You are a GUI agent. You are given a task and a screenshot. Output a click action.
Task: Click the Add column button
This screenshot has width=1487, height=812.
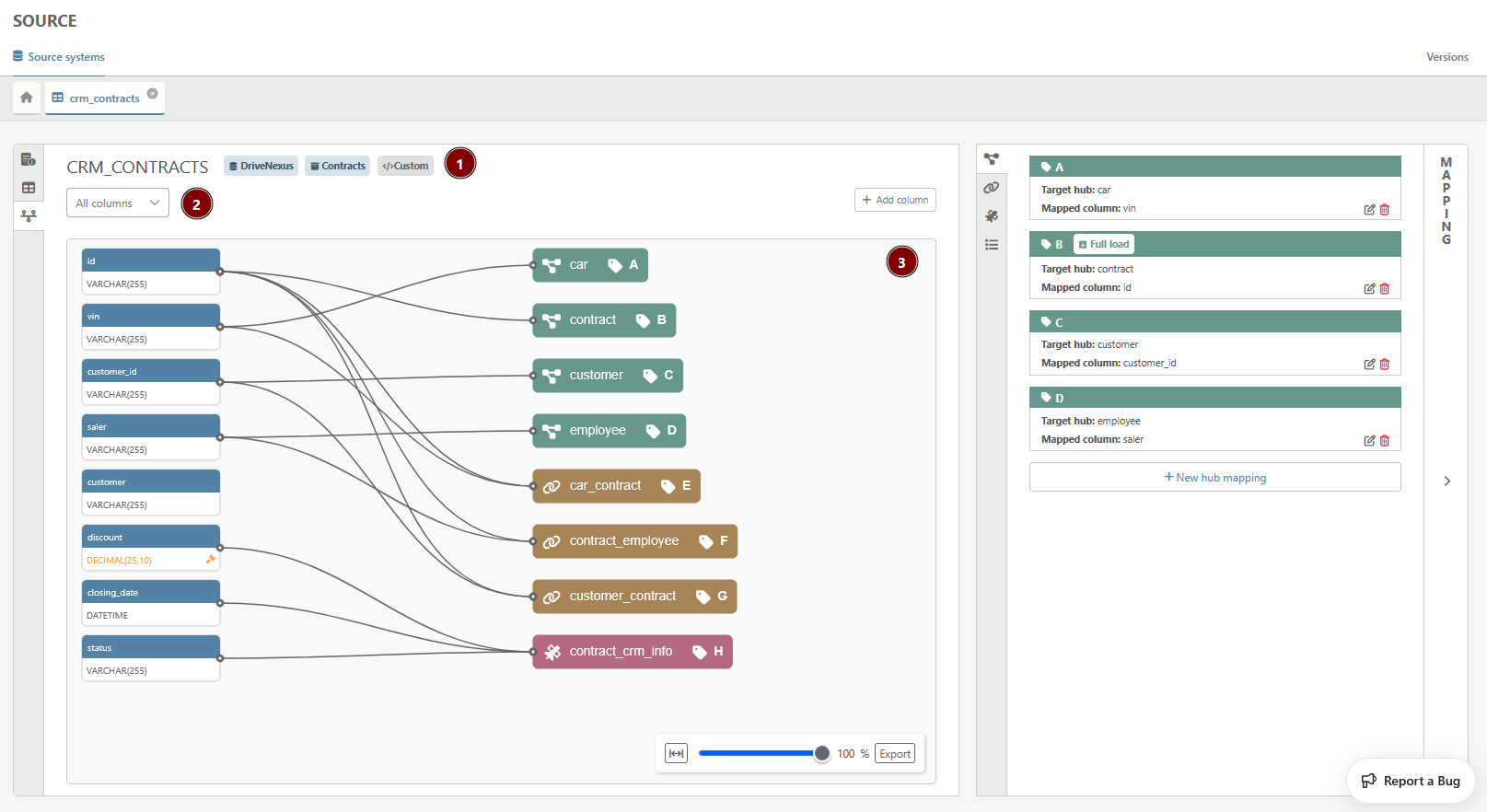[895, 201]
